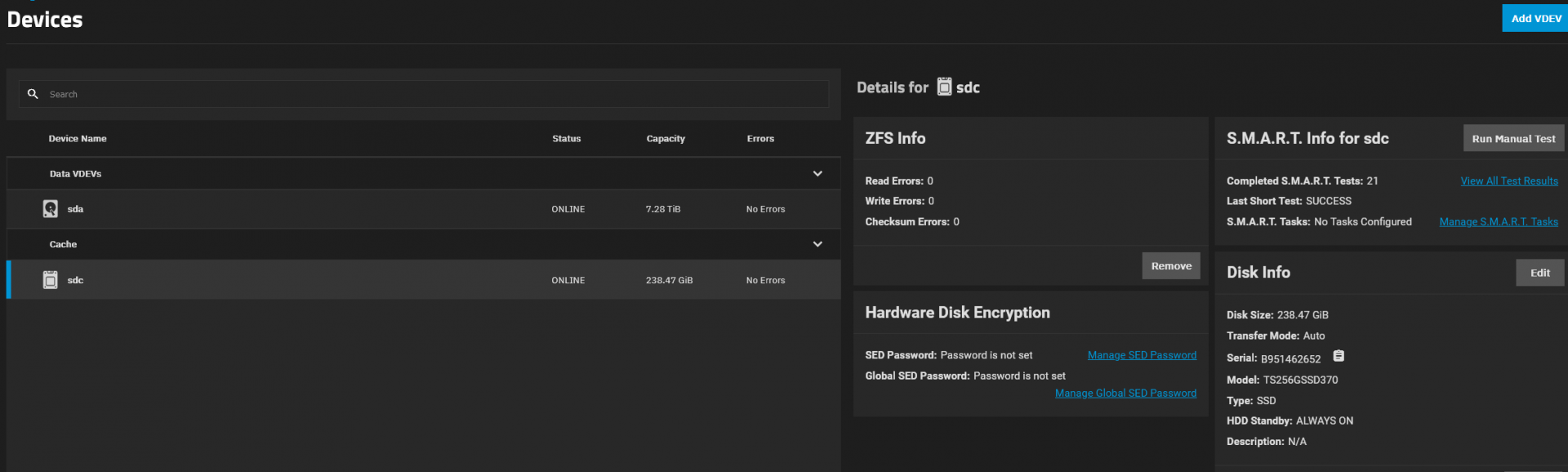Click the Errors column header

760,139
